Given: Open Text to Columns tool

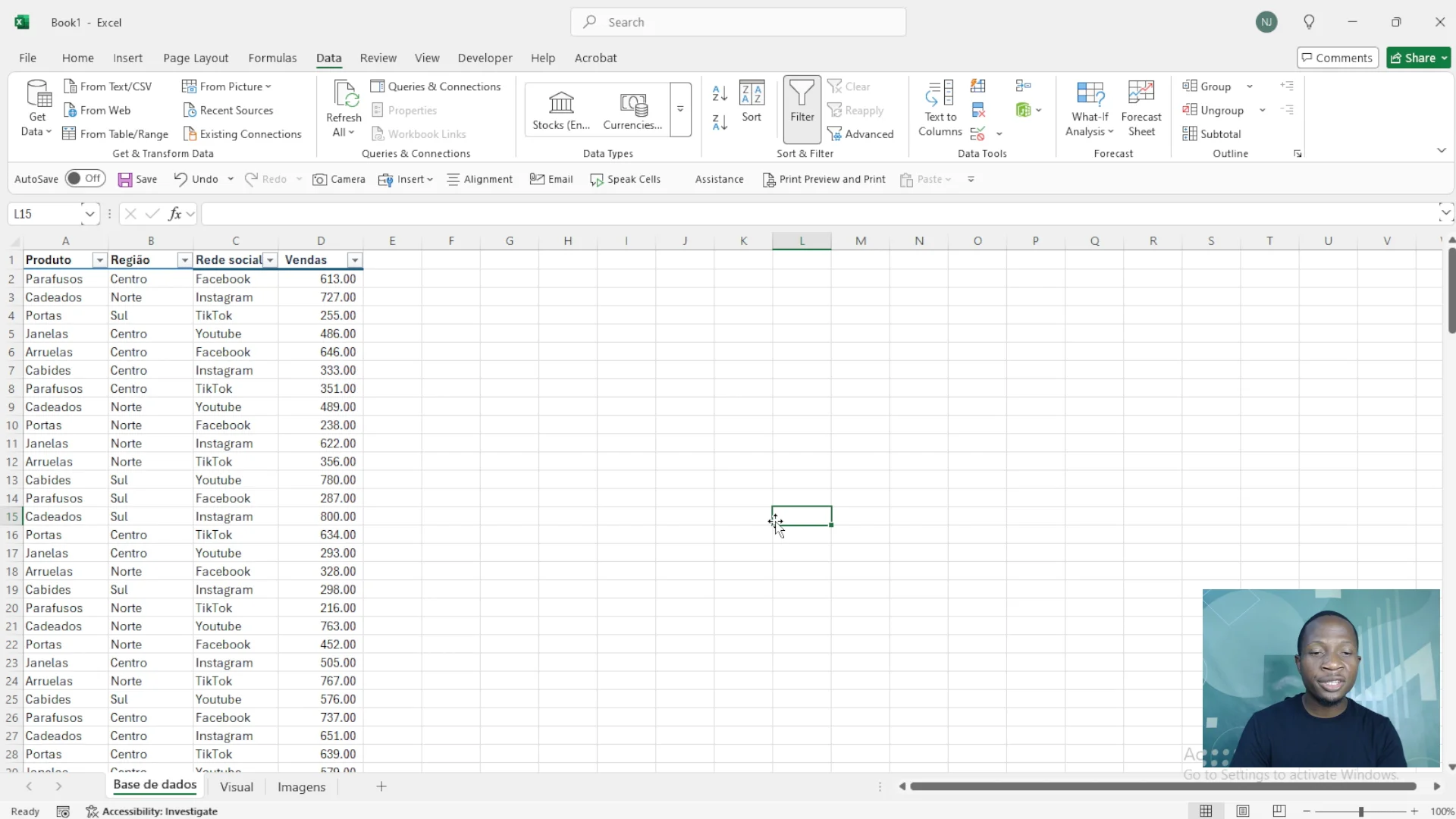Looking at the screenshot, I should [940, 108].
